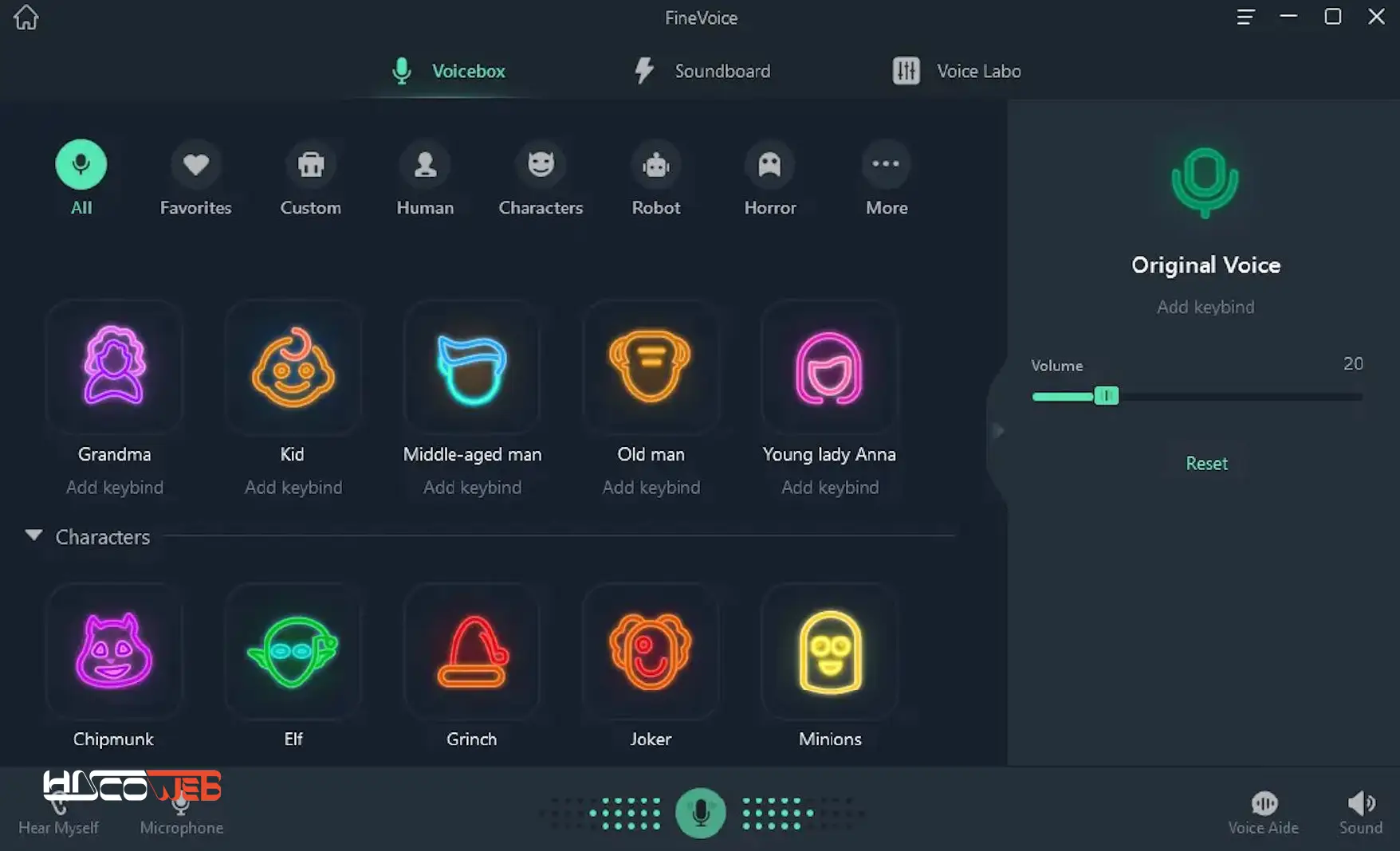
Task: Choose the Elf character voice
Action: [293, 651]
